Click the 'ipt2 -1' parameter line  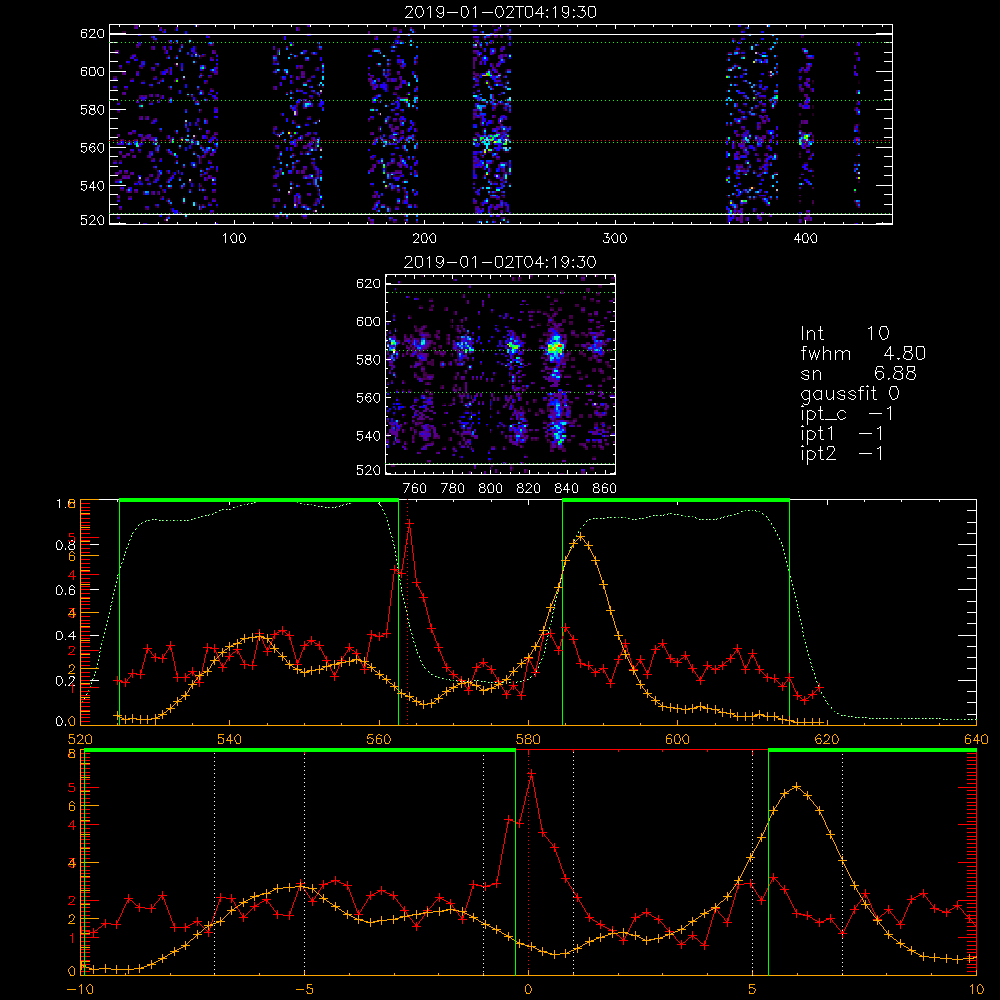[842, 453]
